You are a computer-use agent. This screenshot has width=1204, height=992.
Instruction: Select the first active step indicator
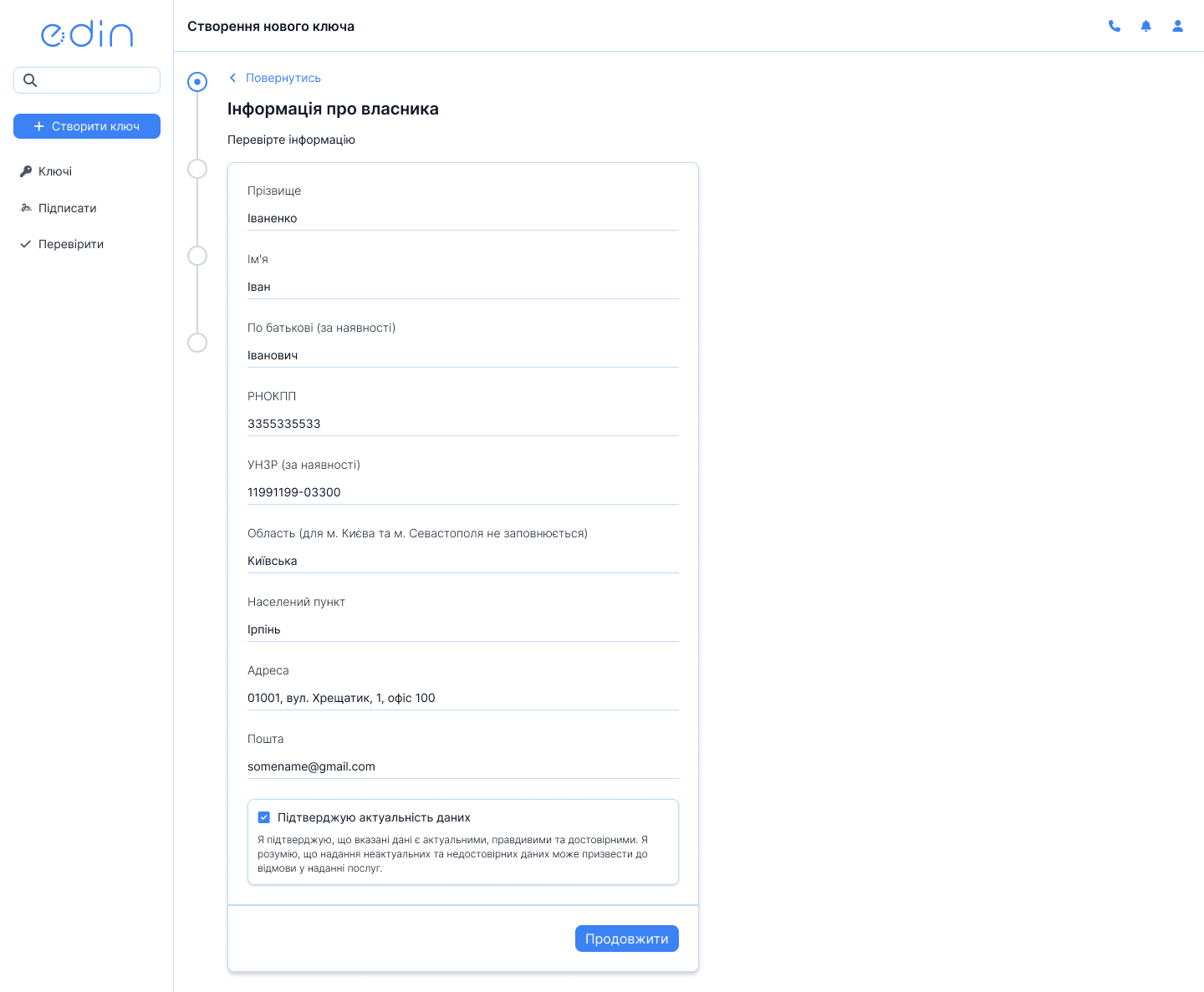coord(197,82)
